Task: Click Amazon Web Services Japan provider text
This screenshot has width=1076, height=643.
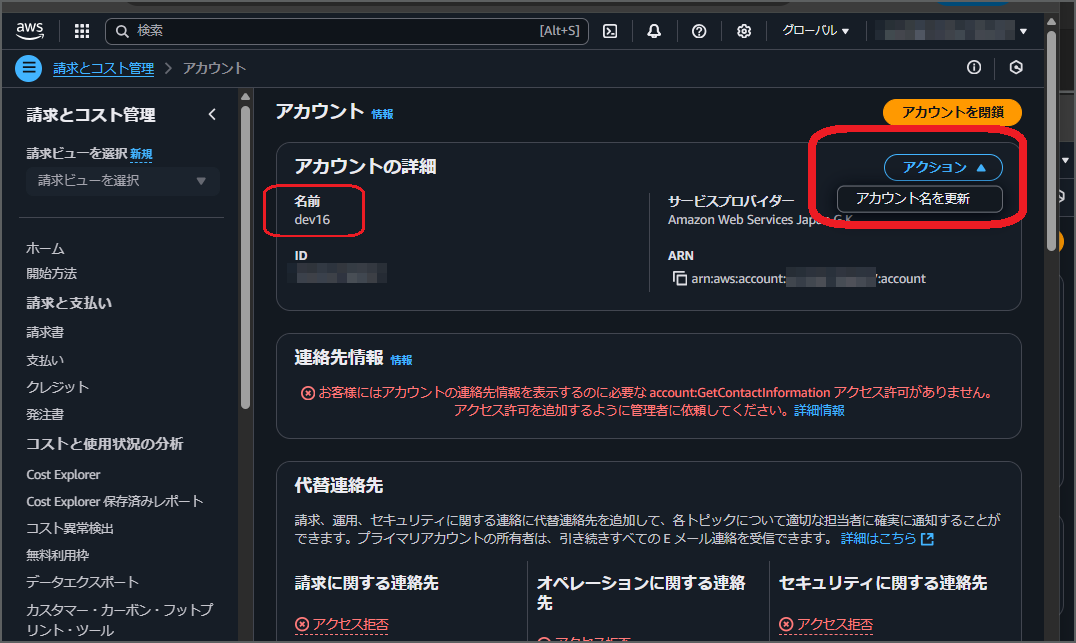Action: click(760, 220)
